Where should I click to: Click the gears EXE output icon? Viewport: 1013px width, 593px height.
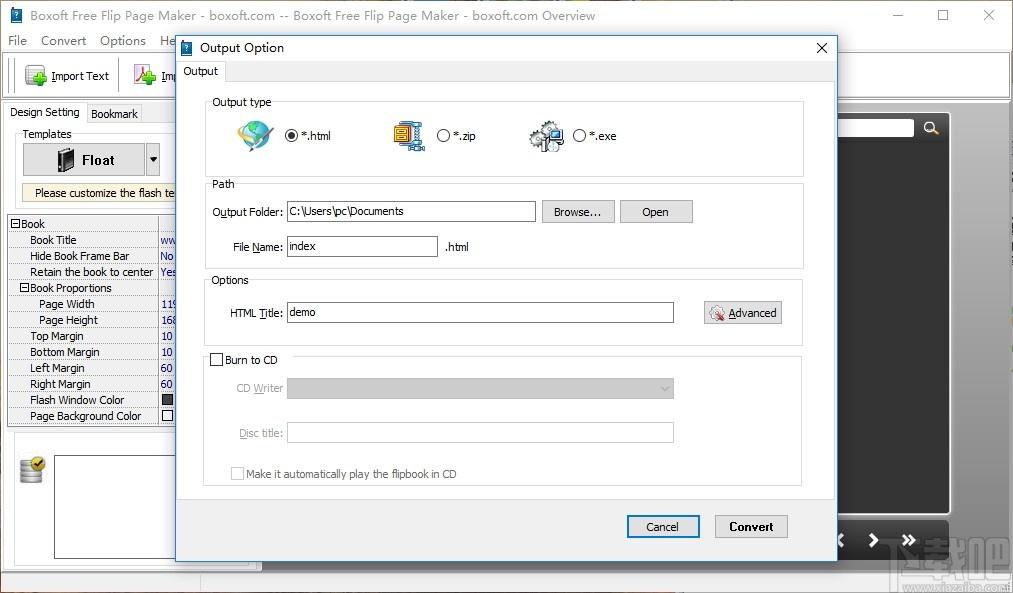click(547, 136)
